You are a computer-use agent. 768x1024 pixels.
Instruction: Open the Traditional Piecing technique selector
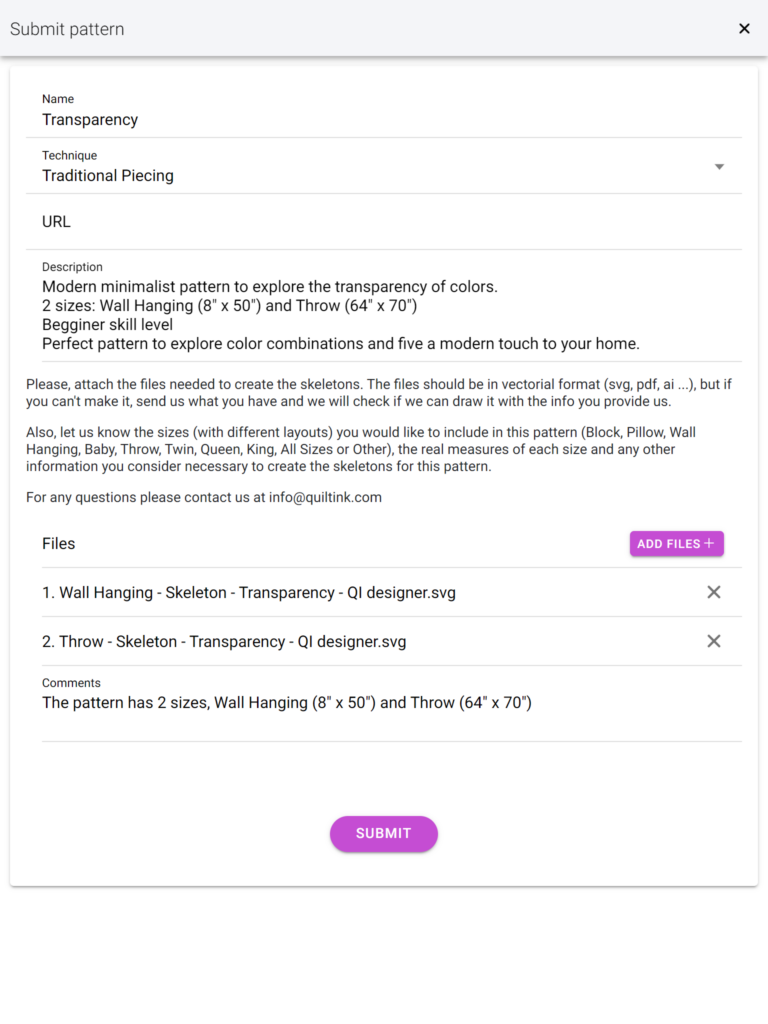(384, 167)
